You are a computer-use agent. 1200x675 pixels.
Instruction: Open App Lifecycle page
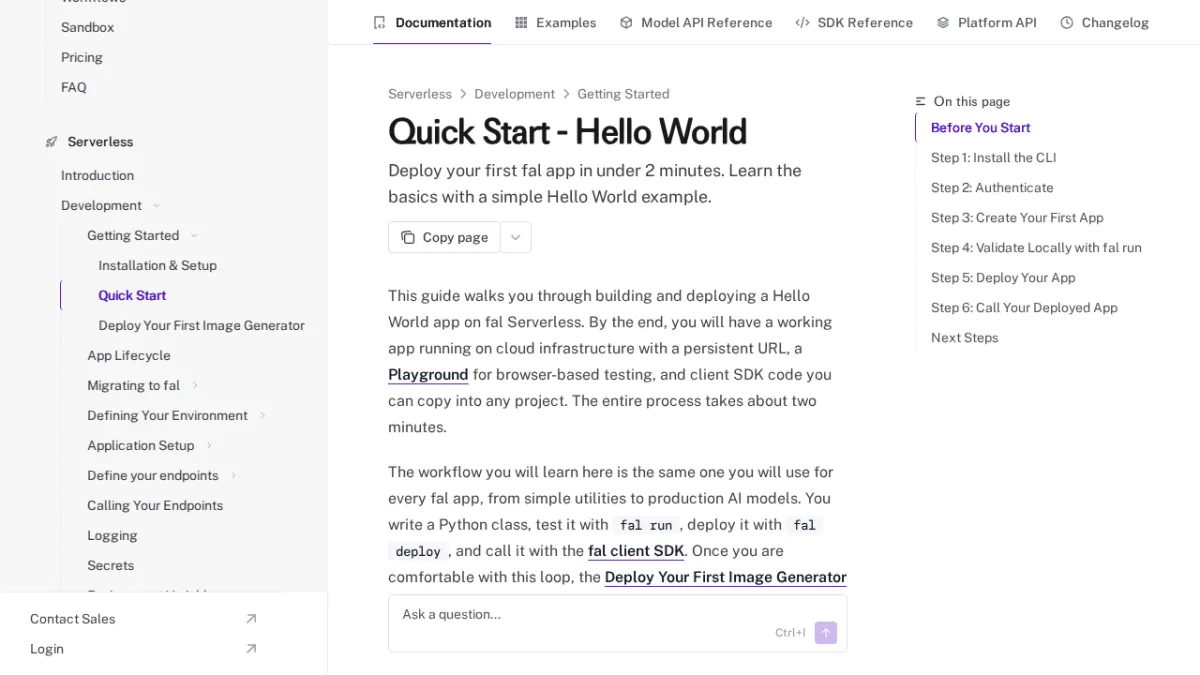(128, 355)
